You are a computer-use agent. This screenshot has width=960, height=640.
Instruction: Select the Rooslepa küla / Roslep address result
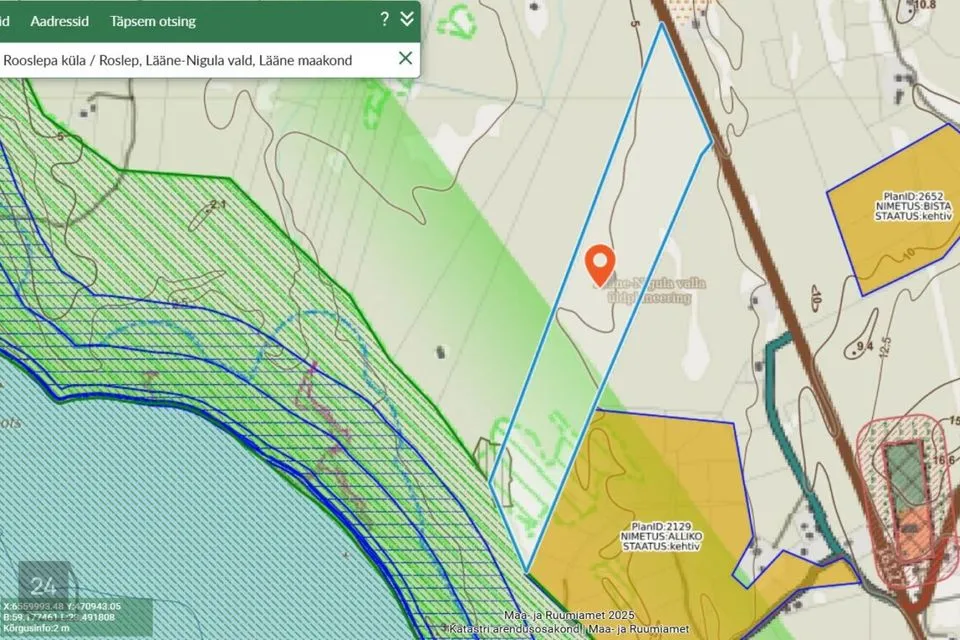click(178, 60)
